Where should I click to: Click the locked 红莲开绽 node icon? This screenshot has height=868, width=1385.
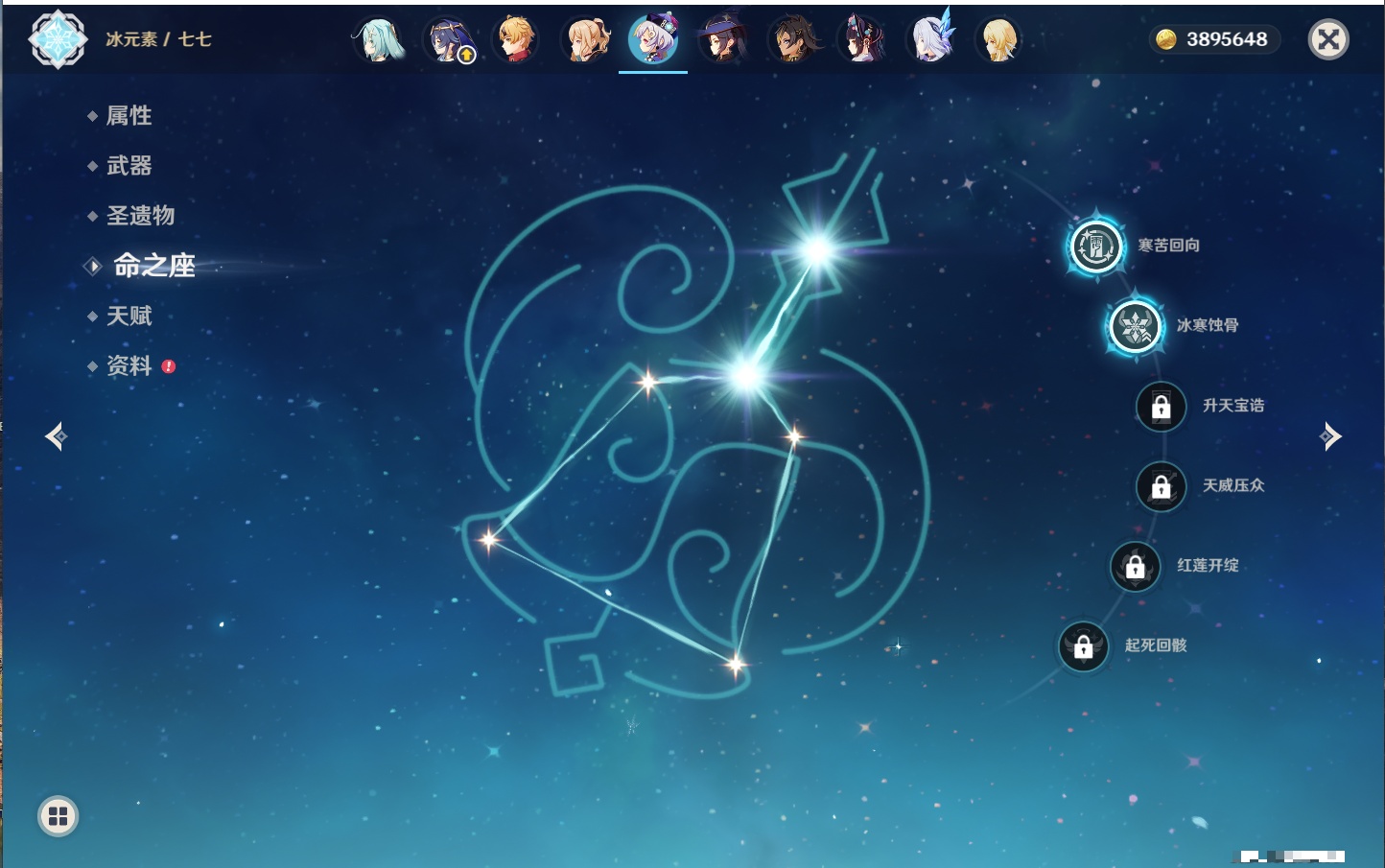pos(1136,566)
